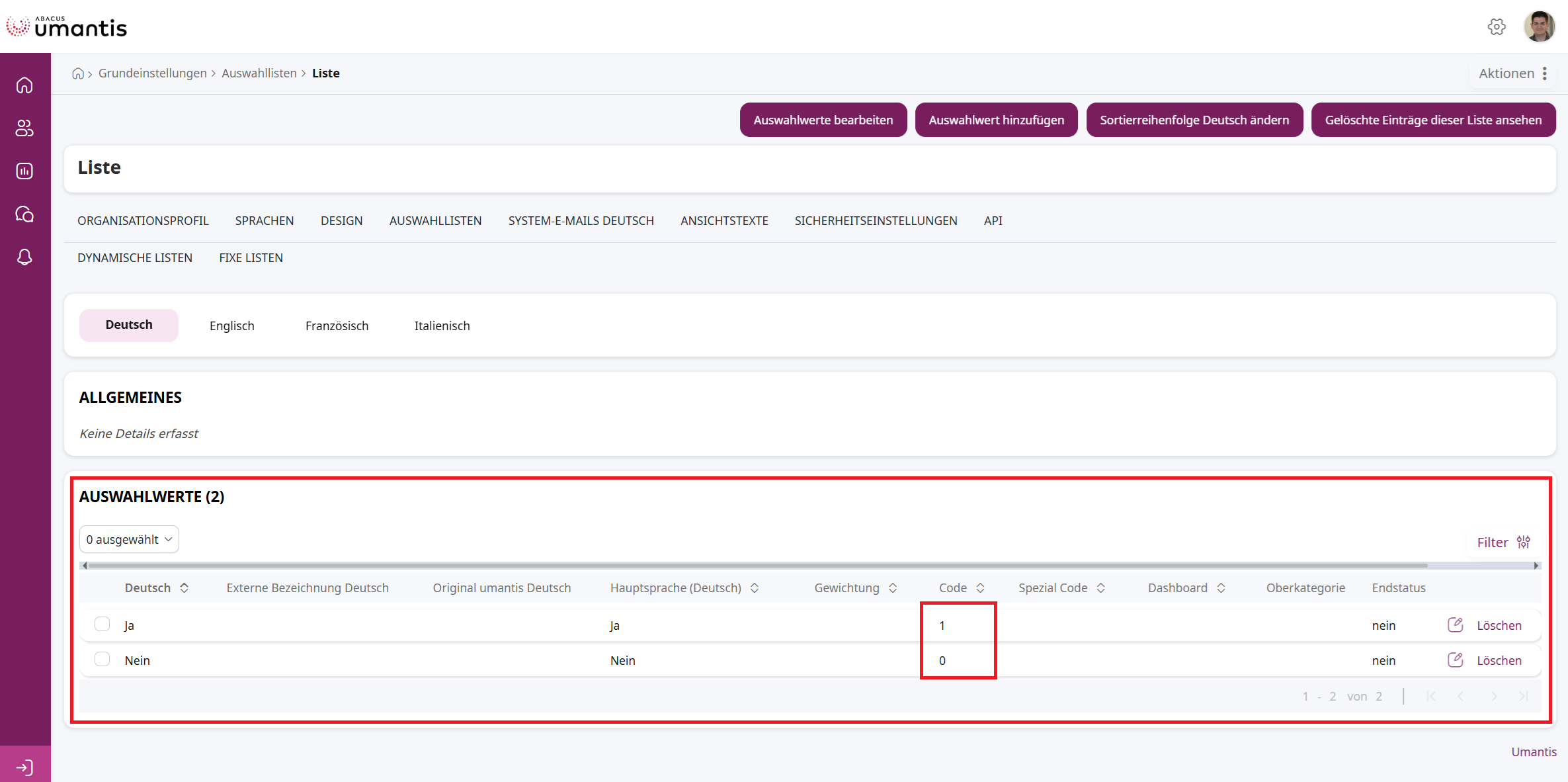Click the logout arrow icon at the sidebar bottom
Image resolution: width=1568 pixels, height=782 pixels.
24,767
